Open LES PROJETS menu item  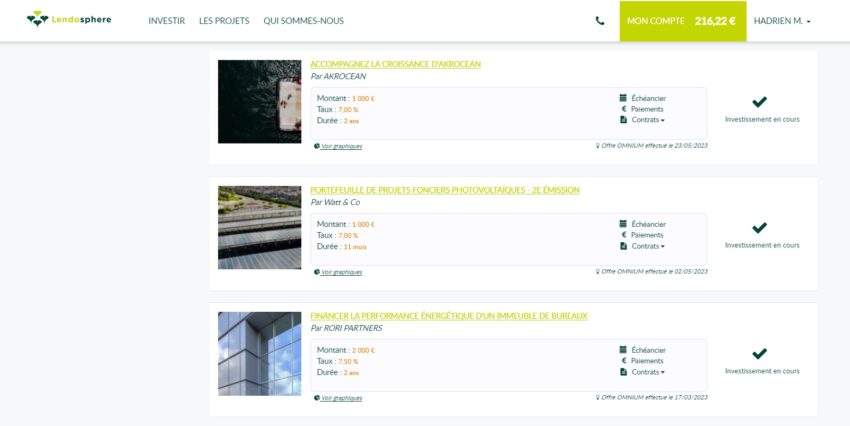(224, 21)
